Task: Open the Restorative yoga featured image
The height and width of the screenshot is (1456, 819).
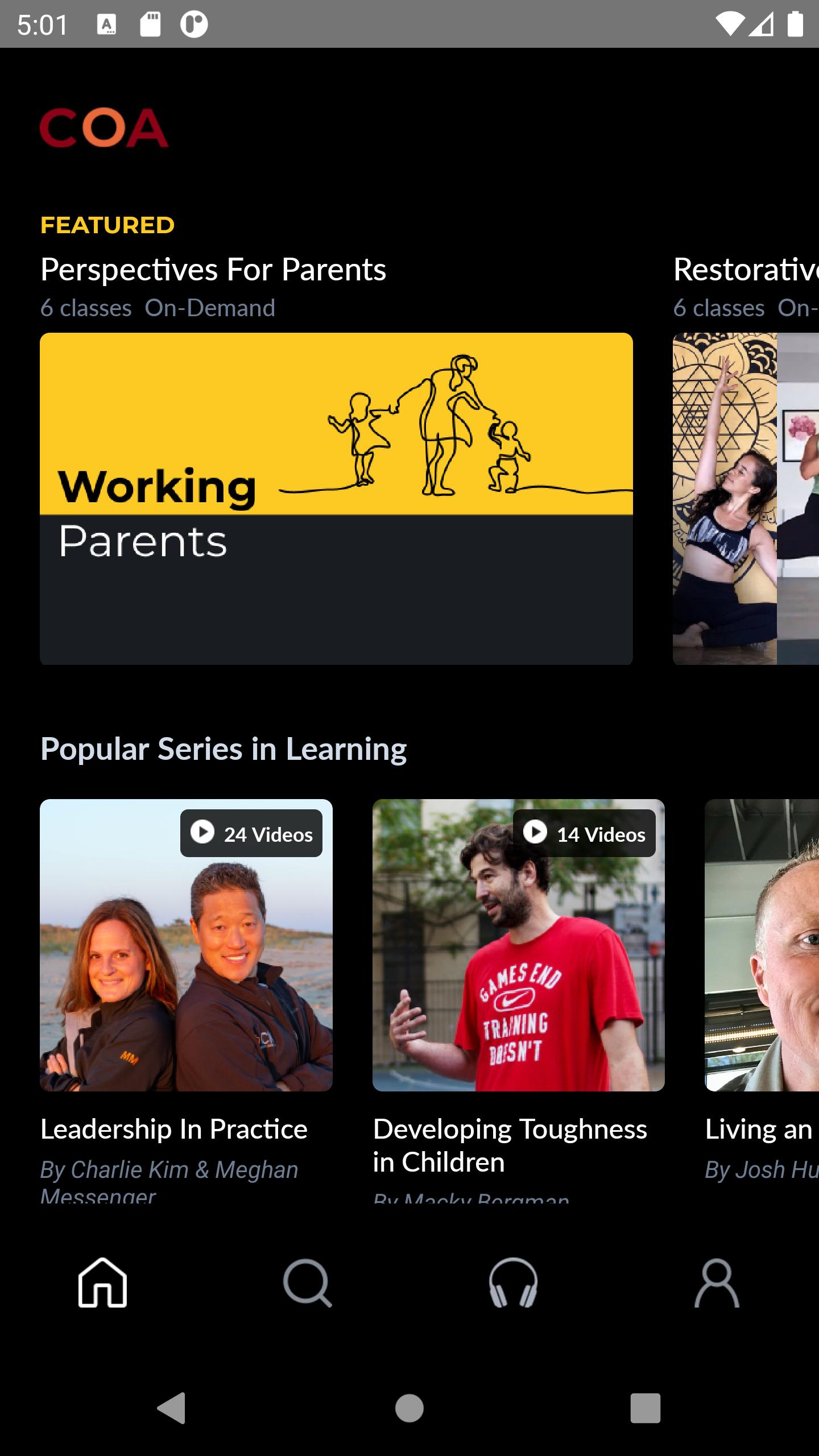Action: [x=746, y=499]
